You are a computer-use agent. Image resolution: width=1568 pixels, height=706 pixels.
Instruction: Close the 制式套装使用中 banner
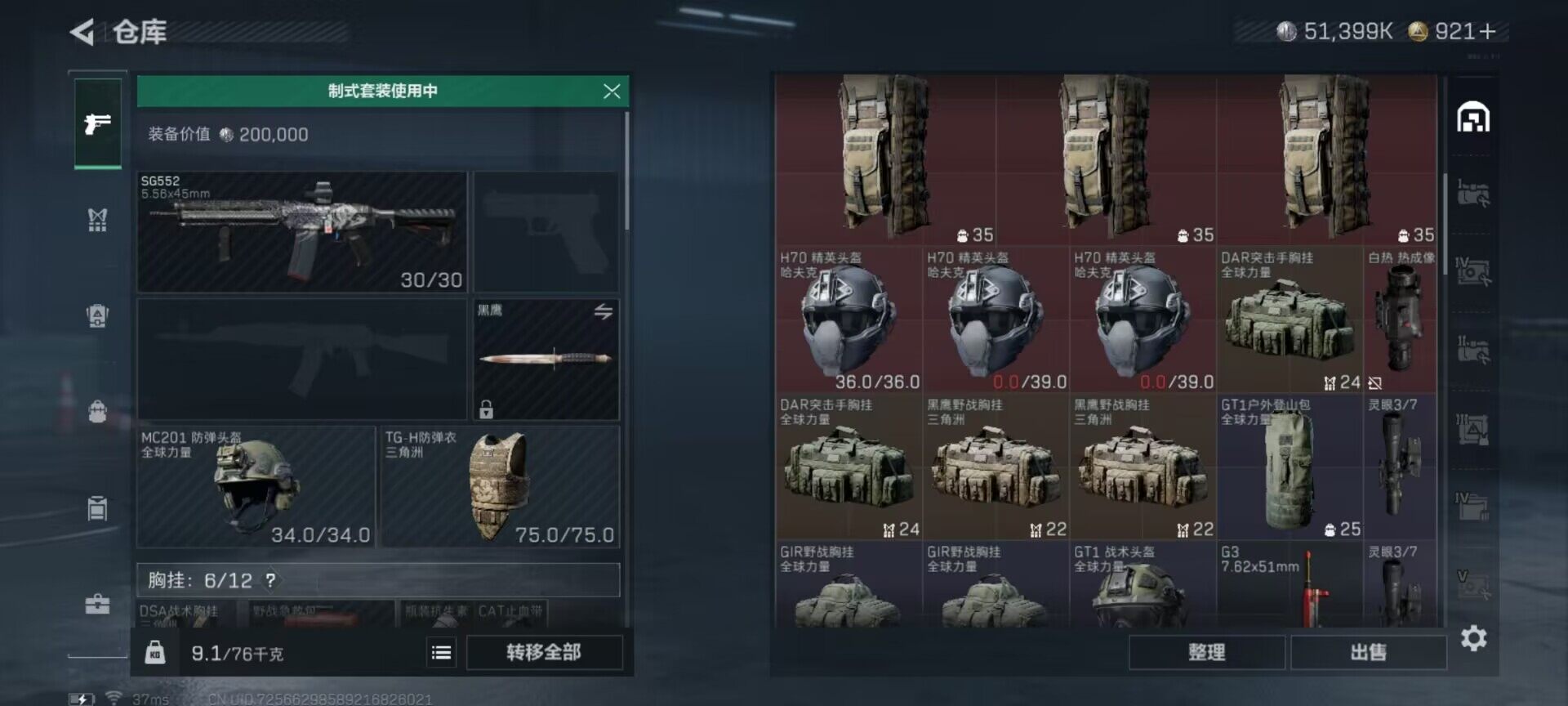pyautogui.click(x=612, y=91)
